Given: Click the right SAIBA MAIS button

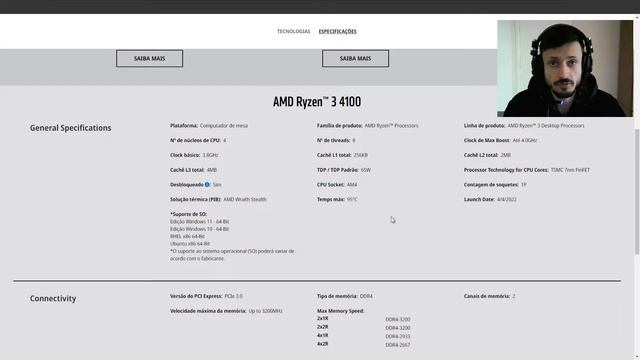Looking at the screenshot, I should [355, 58].
